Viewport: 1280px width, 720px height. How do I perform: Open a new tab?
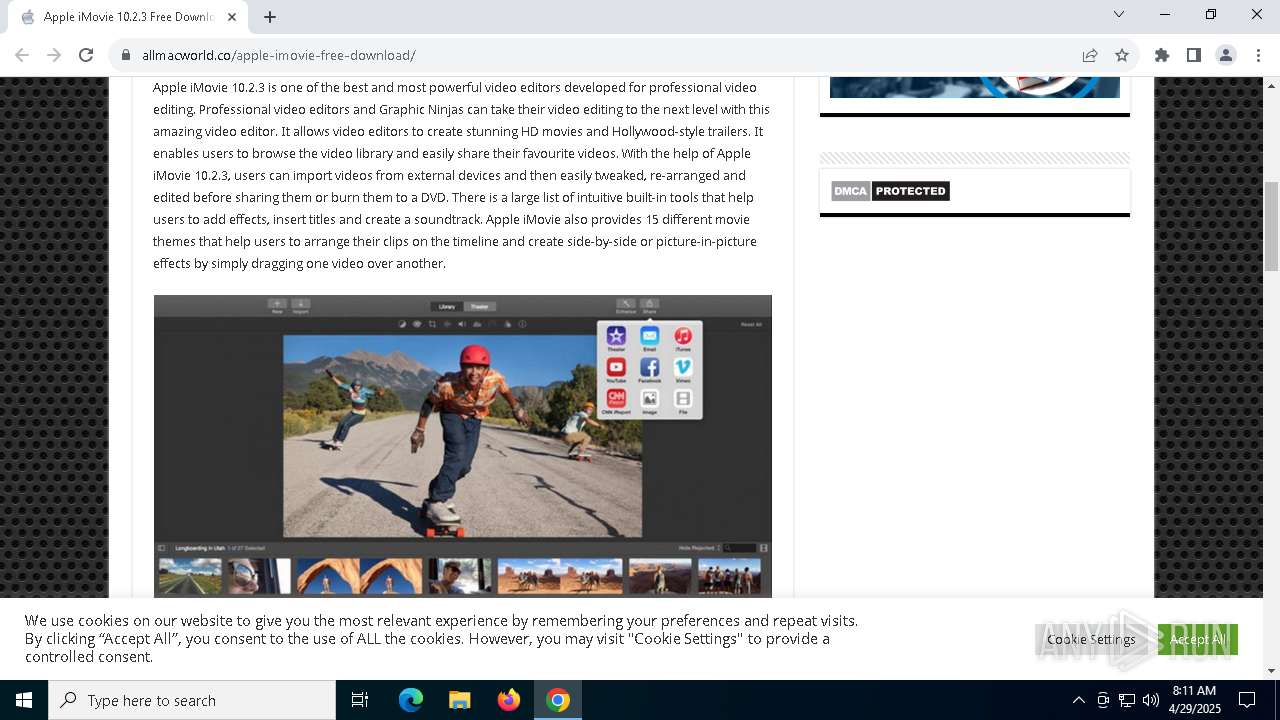coord(270,17)
